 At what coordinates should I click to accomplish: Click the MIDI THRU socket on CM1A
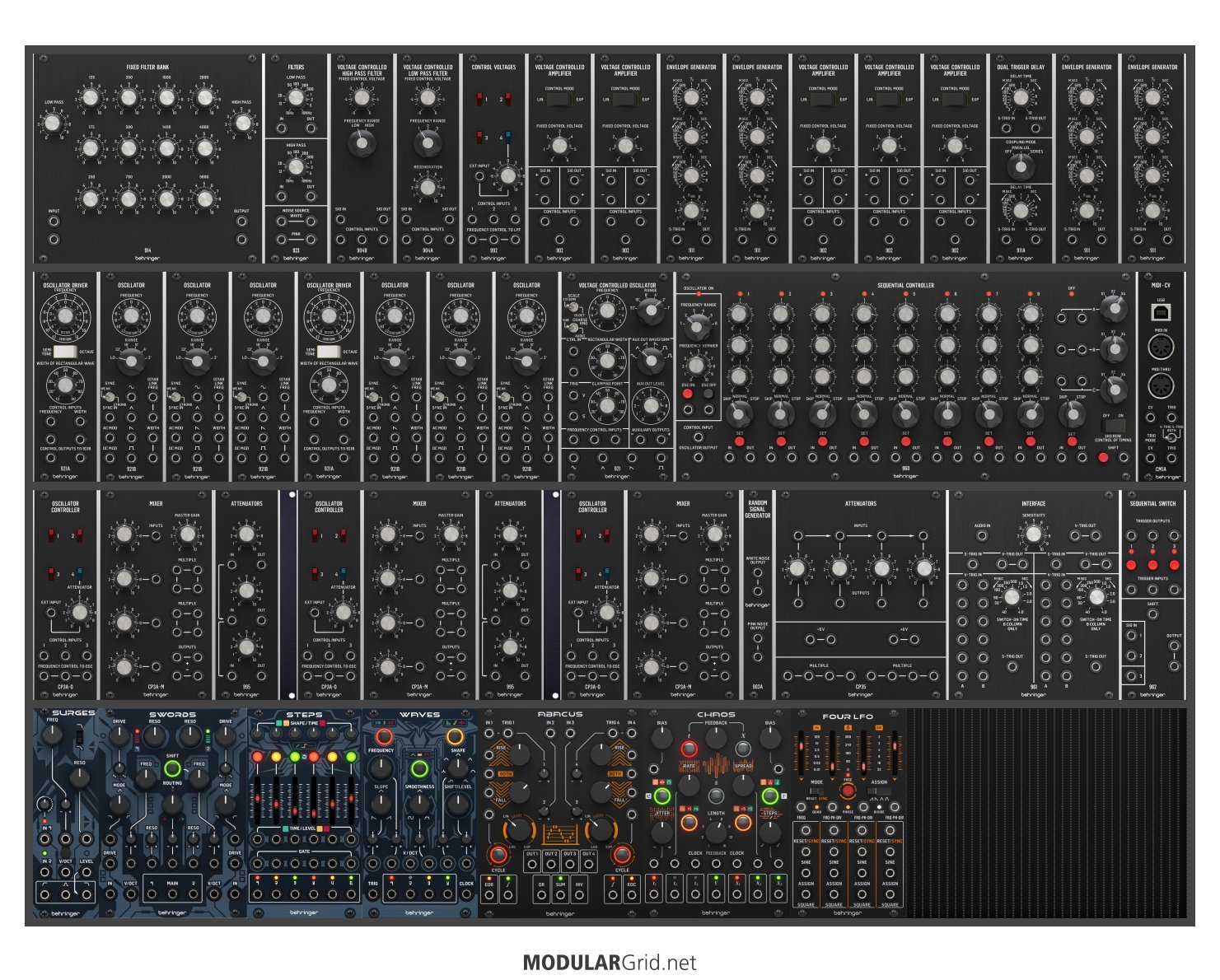point(1161,386)
